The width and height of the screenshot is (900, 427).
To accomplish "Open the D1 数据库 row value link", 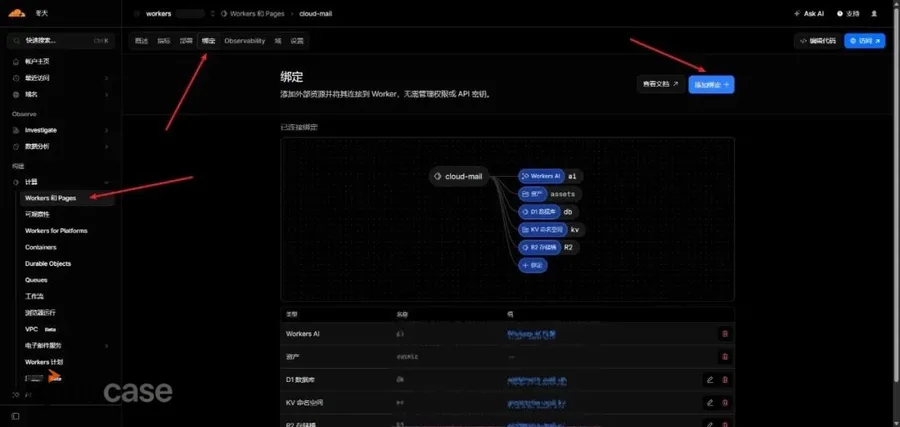I will click(537, 380).
